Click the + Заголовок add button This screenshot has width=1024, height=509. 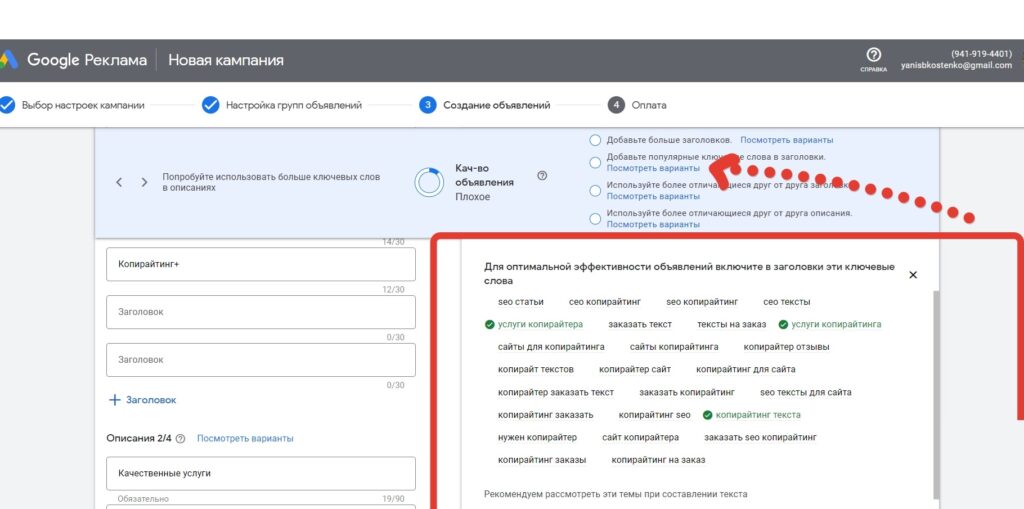[x=142, y=400]
